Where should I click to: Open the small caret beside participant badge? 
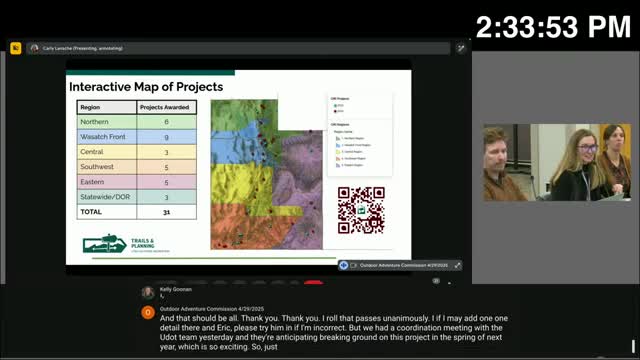point(449,282)
